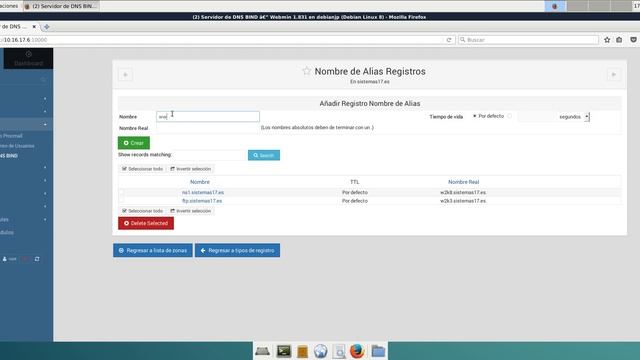Sort by the Nombre Real column header
This screenshot has width=640, height=360.
click(464, 182)
